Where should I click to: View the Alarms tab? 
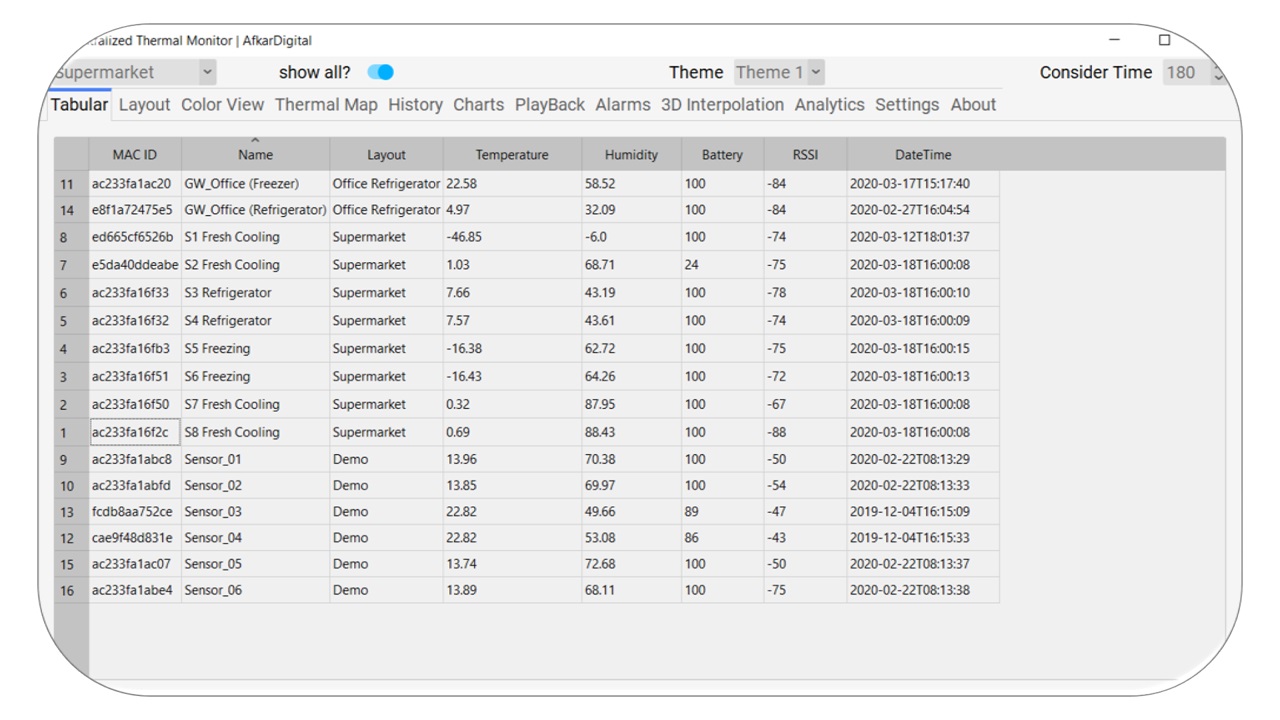coord(622,105)
